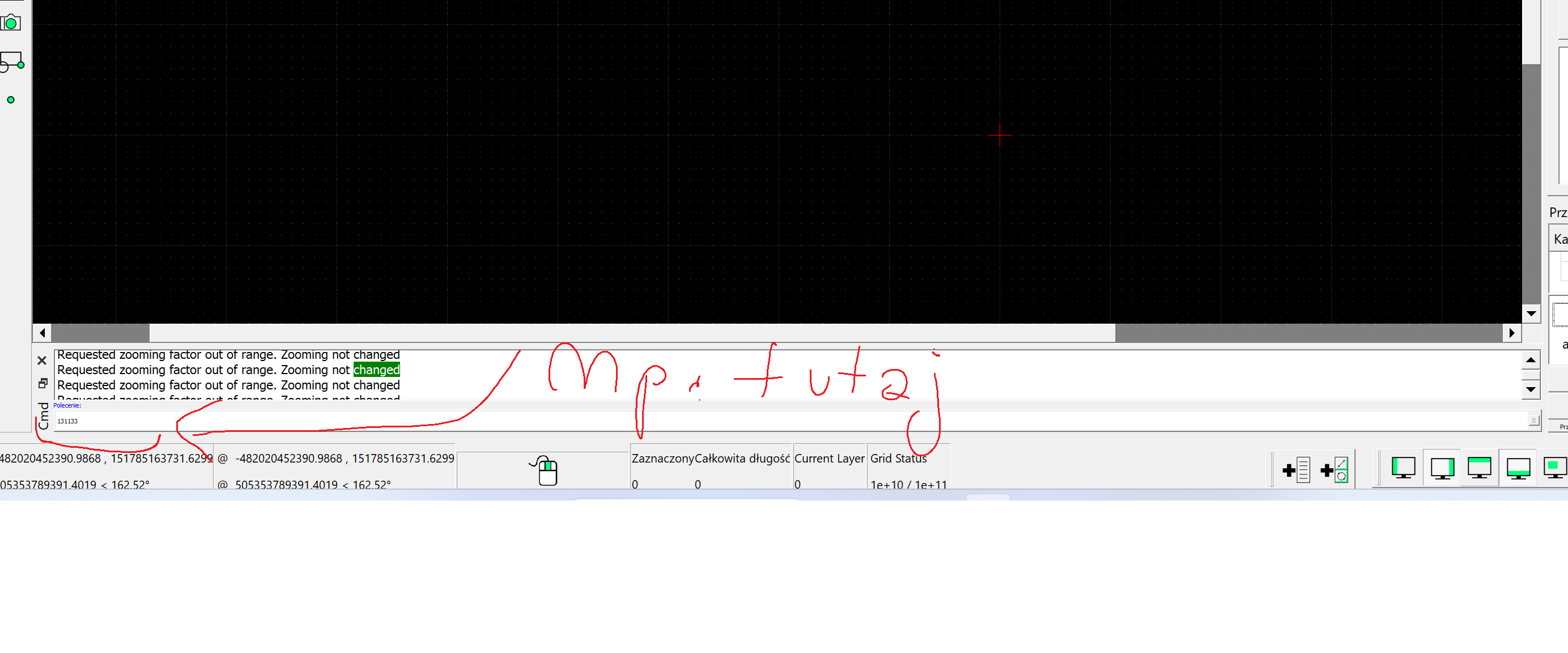Toggle the top dock area widgets
Image resolution: width=1568 pixels, height=653 pixels.
click(x=1479, y=468)
